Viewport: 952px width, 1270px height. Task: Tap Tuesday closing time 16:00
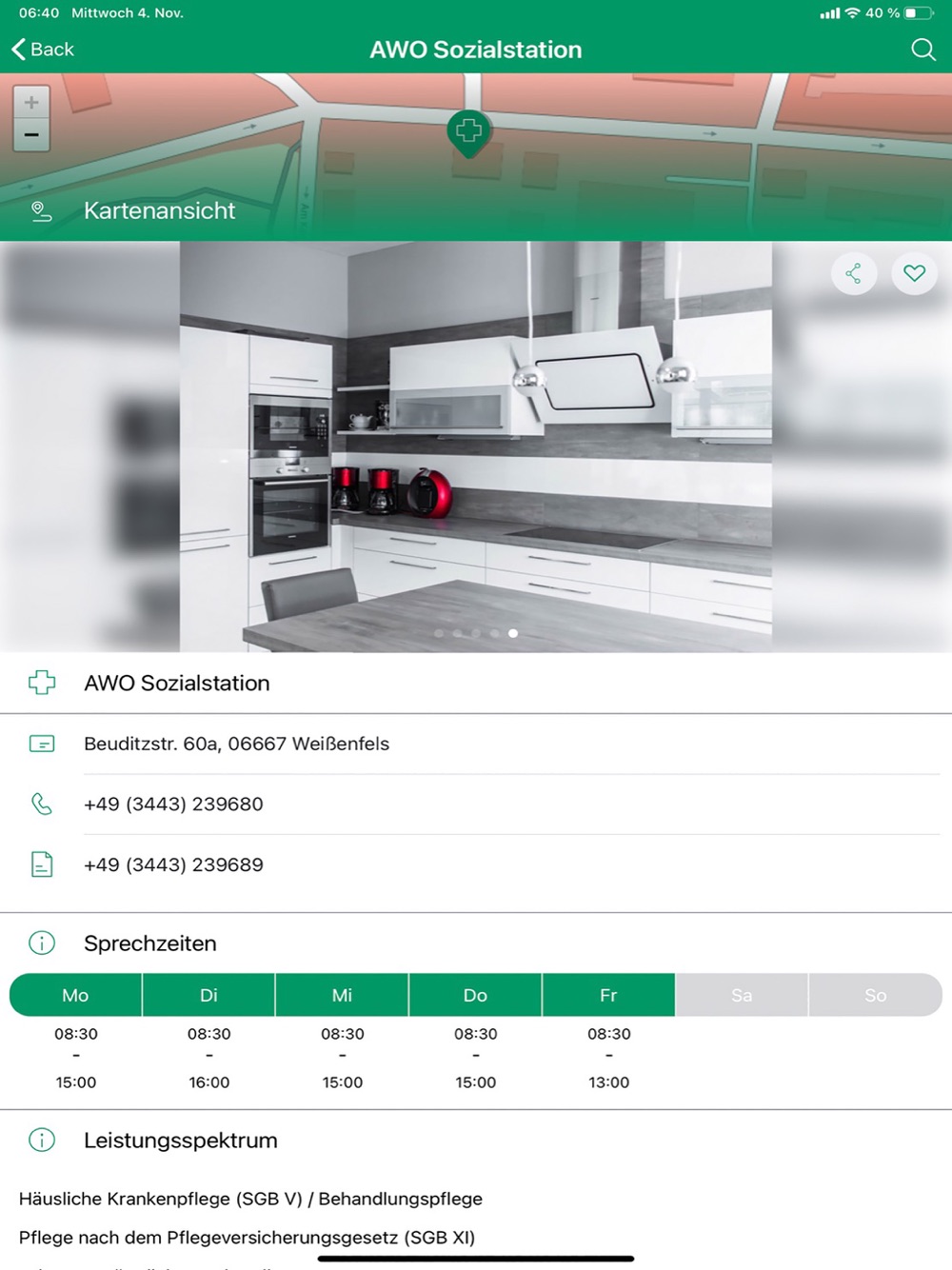[208, 1082]
